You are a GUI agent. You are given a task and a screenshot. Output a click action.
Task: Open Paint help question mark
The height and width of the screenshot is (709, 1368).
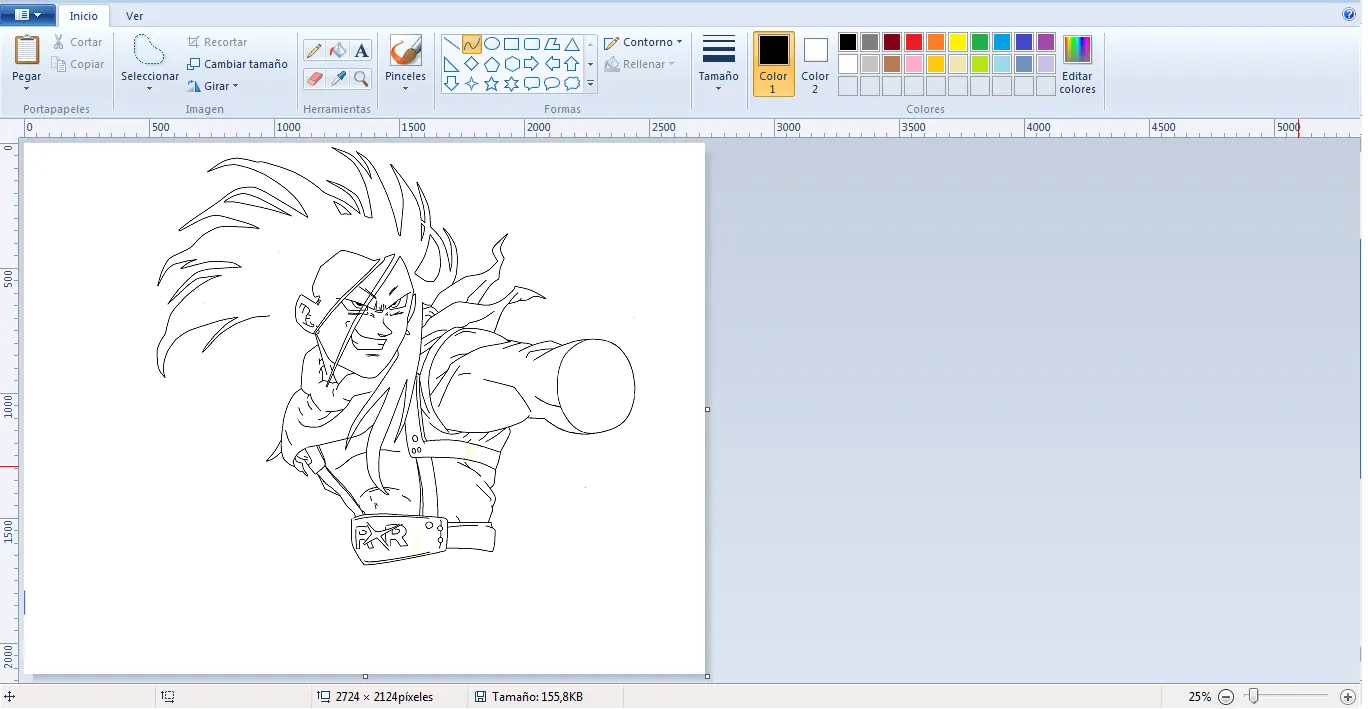[x=1349, y=15]
